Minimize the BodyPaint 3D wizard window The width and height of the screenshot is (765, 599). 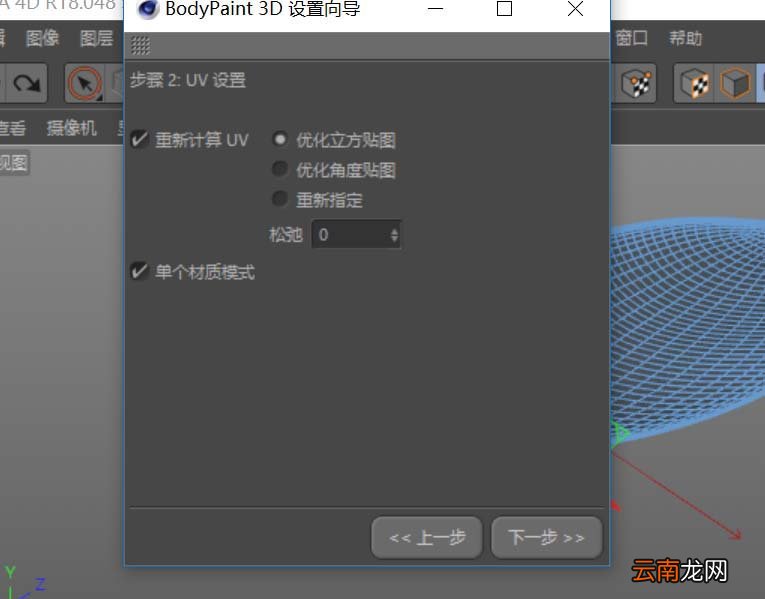[x=435, y=9]
